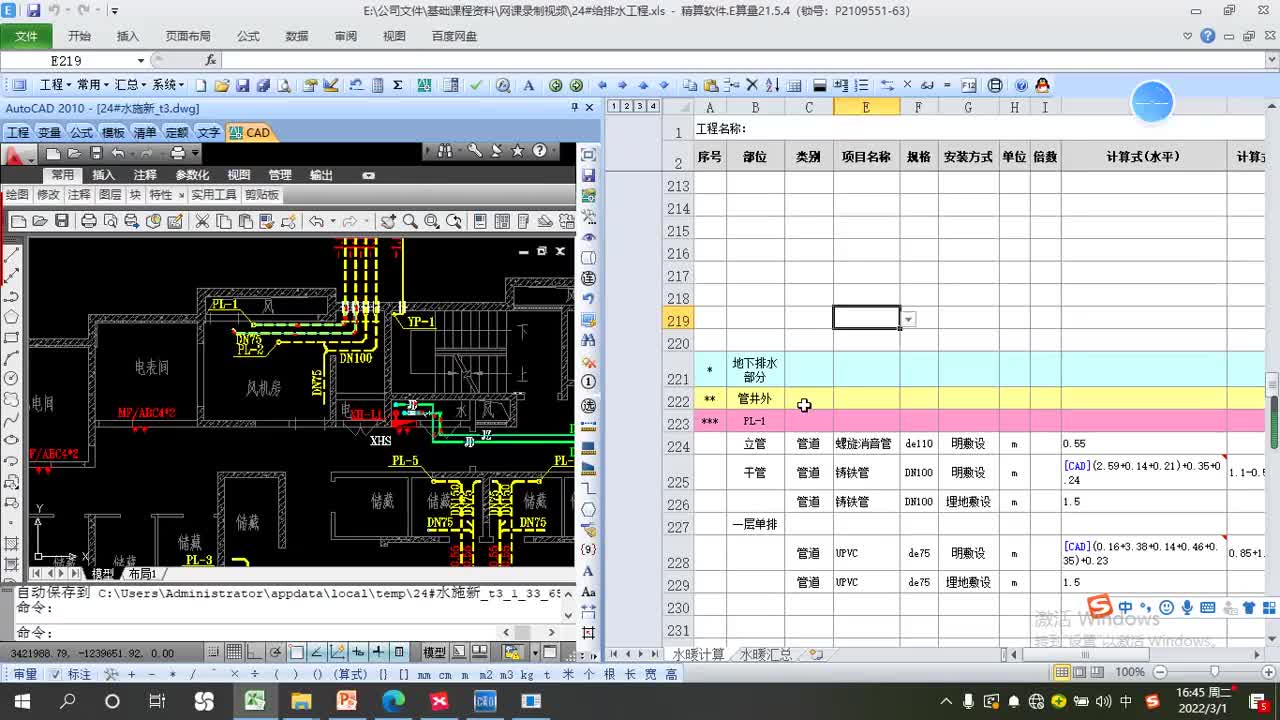1280x720 pixels.
Task: Click the zoom slider at 100%
Action: point(1214,672)
